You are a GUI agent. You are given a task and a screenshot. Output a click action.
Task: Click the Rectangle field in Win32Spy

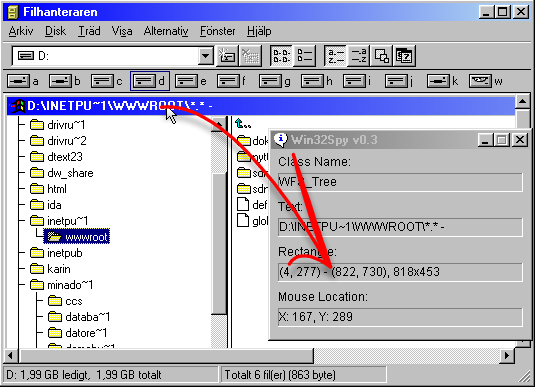400,272
